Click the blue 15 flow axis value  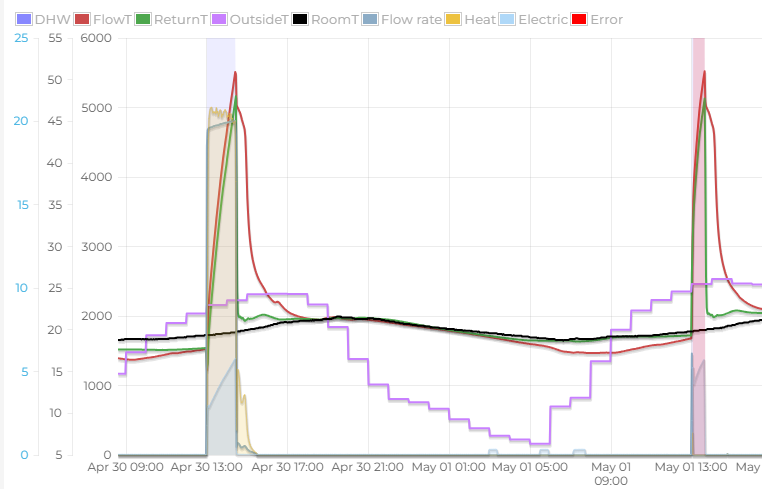23,205
